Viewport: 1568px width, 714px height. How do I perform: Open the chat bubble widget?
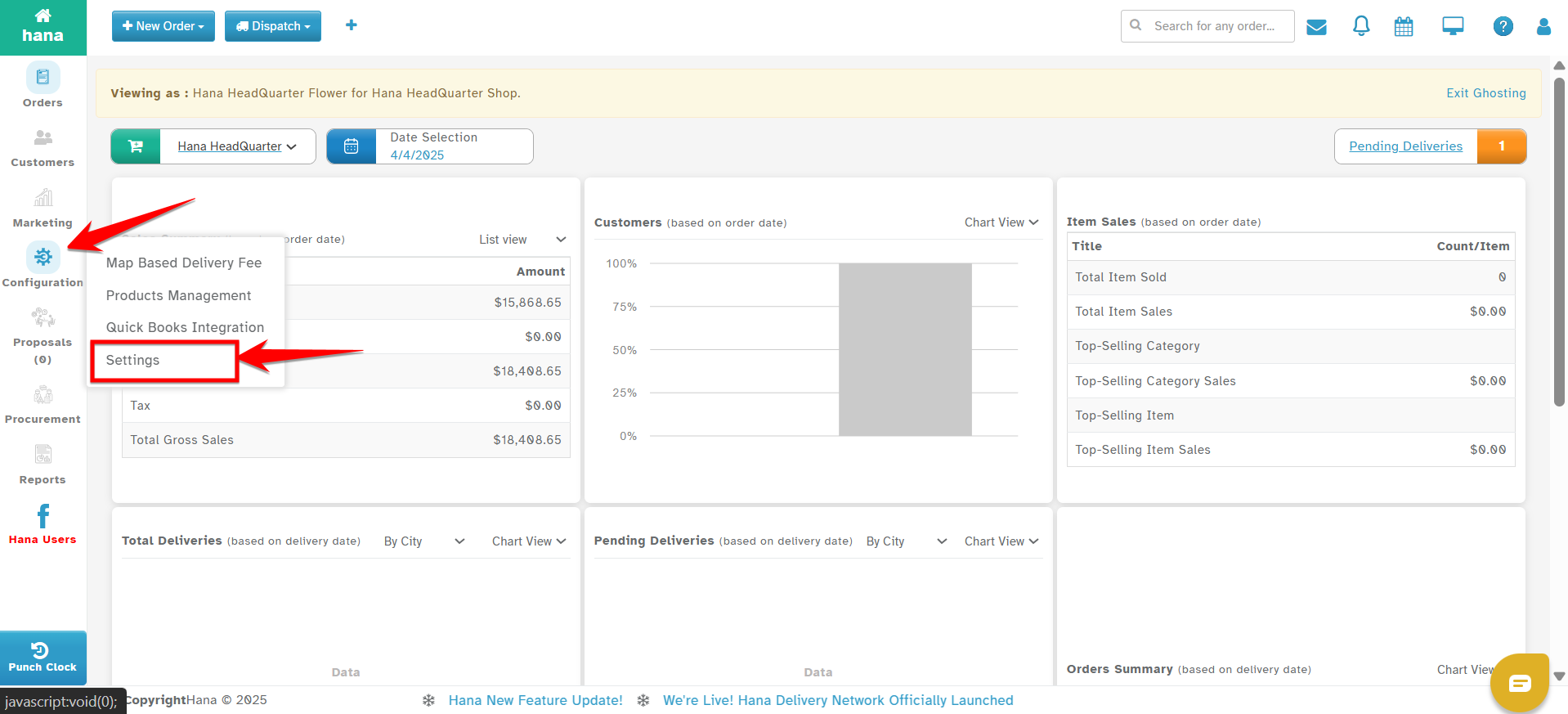1520,683
